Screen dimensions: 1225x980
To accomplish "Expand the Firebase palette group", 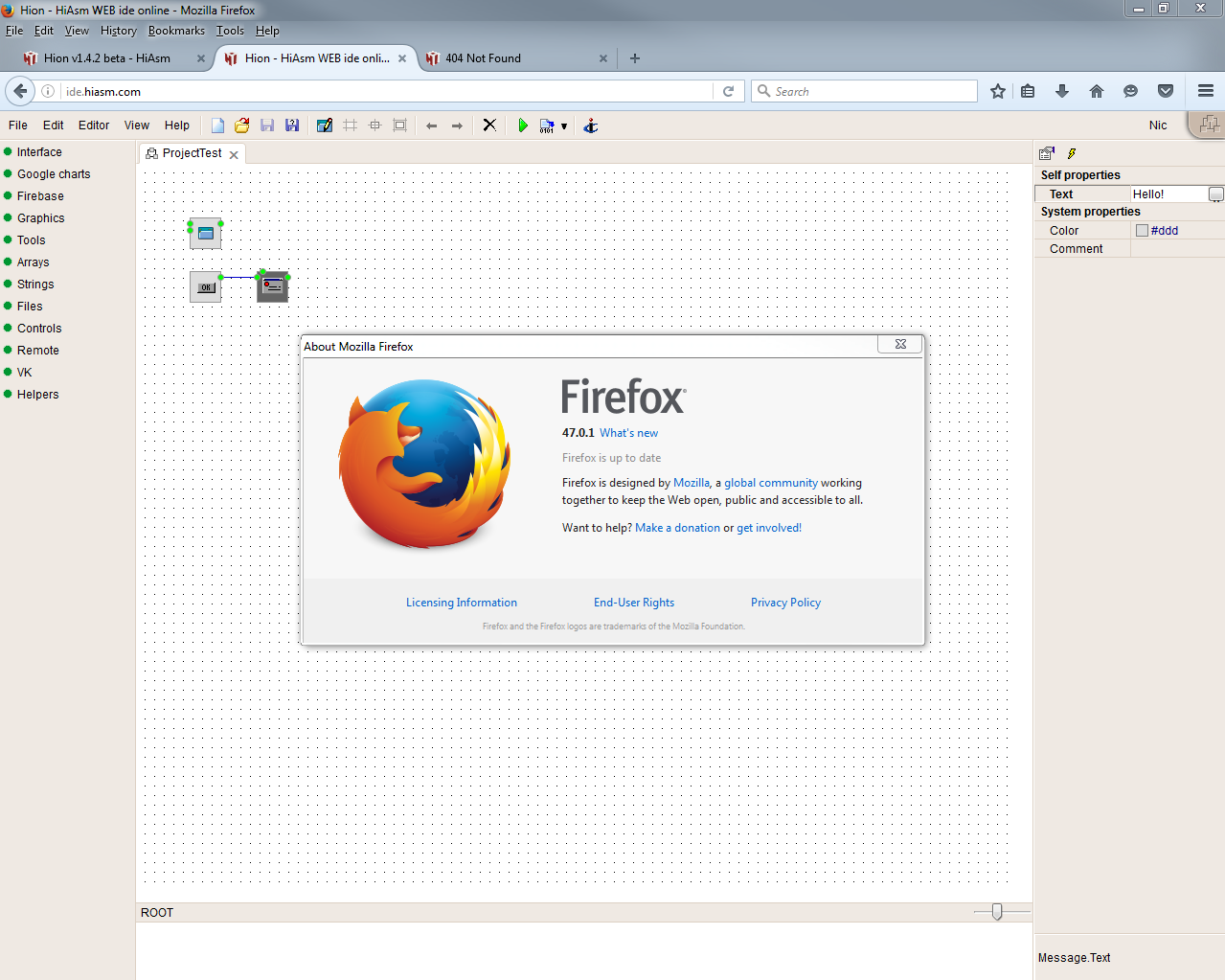I will 40,196.
